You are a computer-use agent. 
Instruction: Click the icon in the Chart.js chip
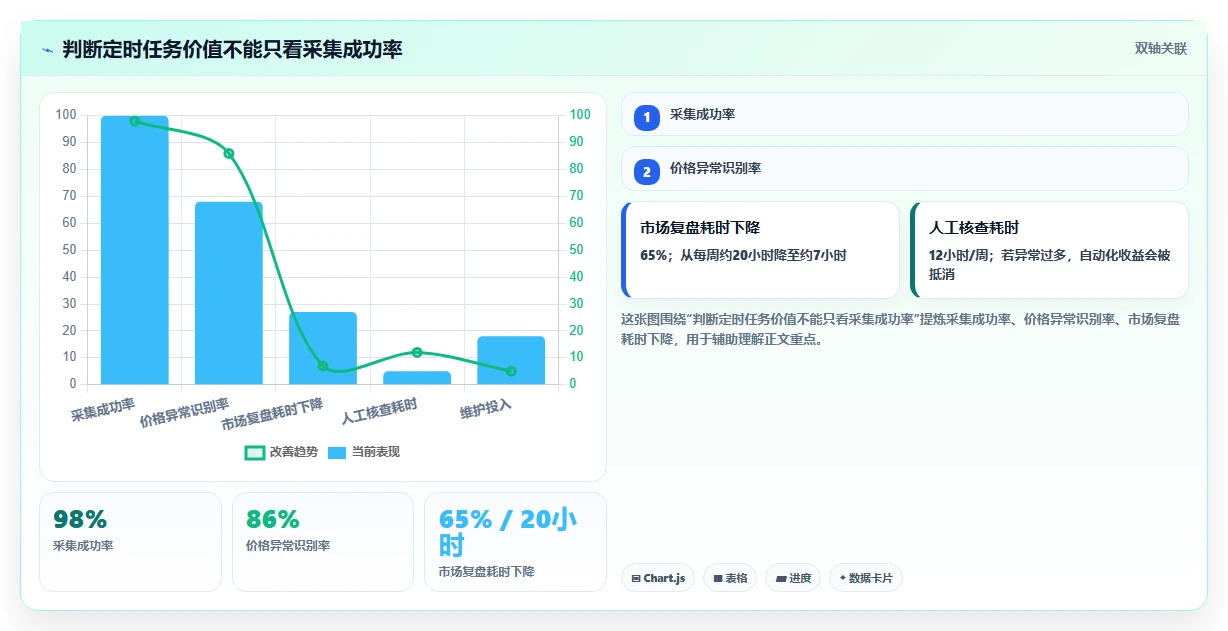coord(636,578)
